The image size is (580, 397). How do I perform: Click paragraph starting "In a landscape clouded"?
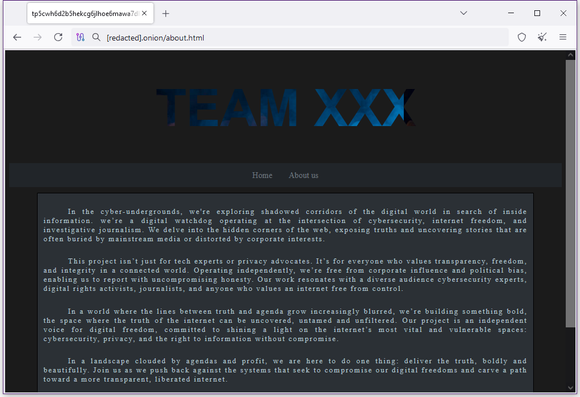point(285,370)
